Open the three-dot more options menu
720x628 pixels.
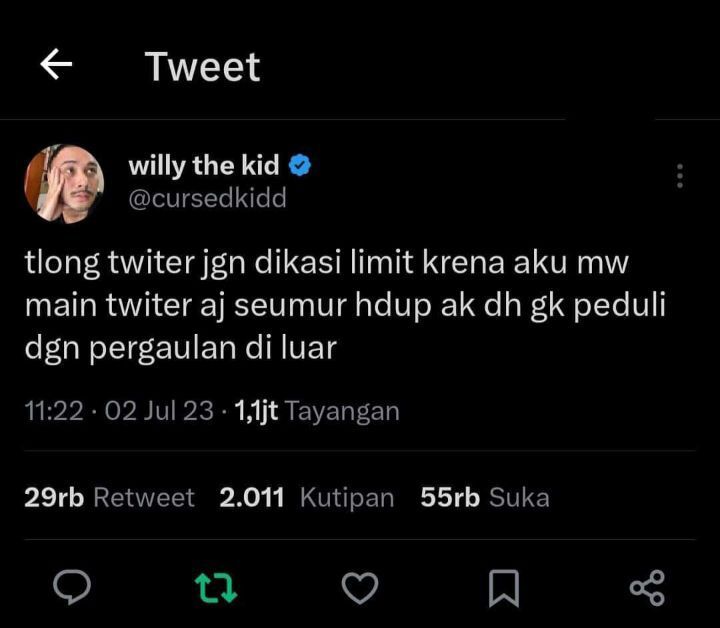pos(680,176)
